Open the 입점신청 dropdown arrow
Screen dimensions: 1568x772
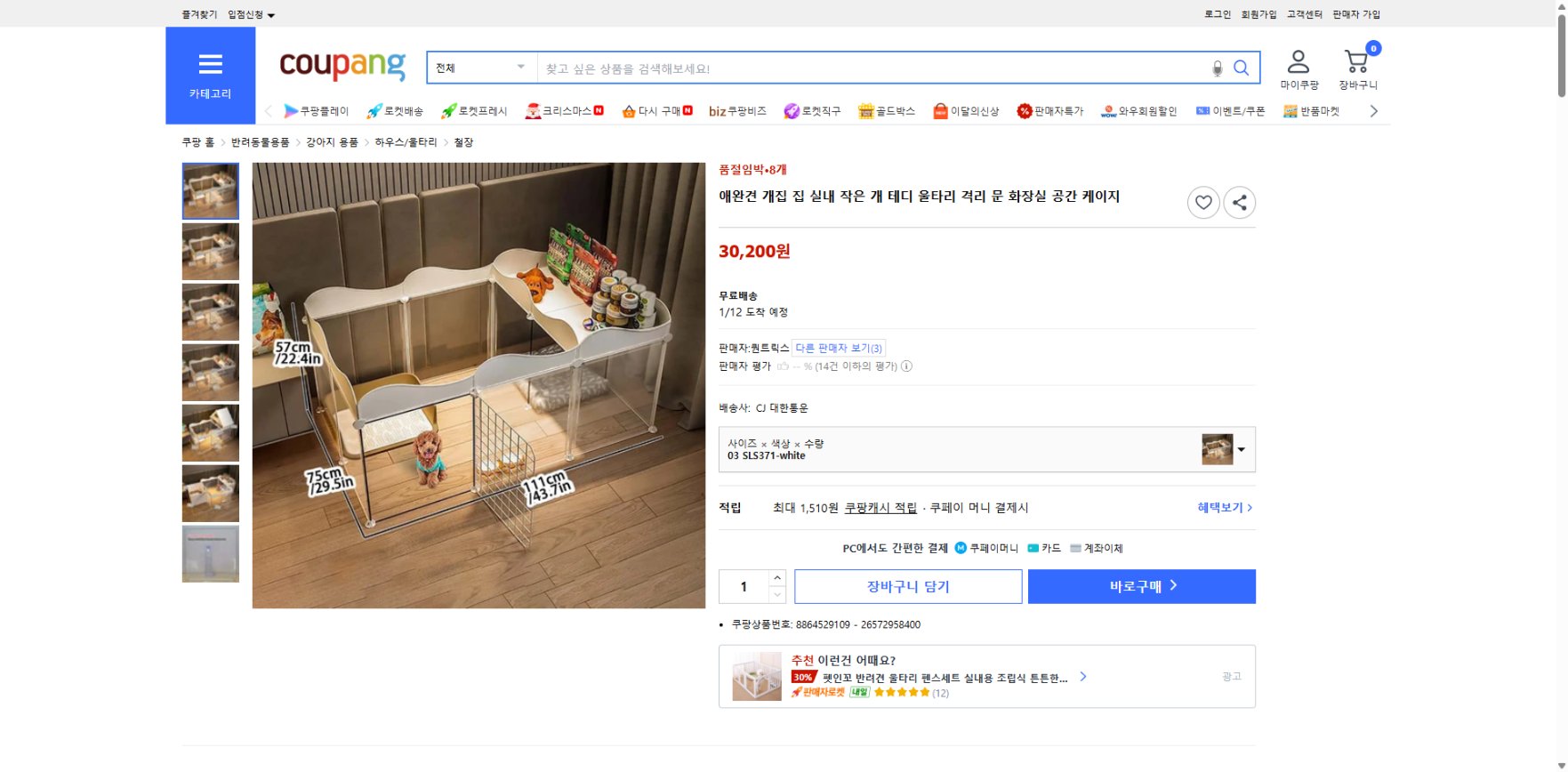273,14
